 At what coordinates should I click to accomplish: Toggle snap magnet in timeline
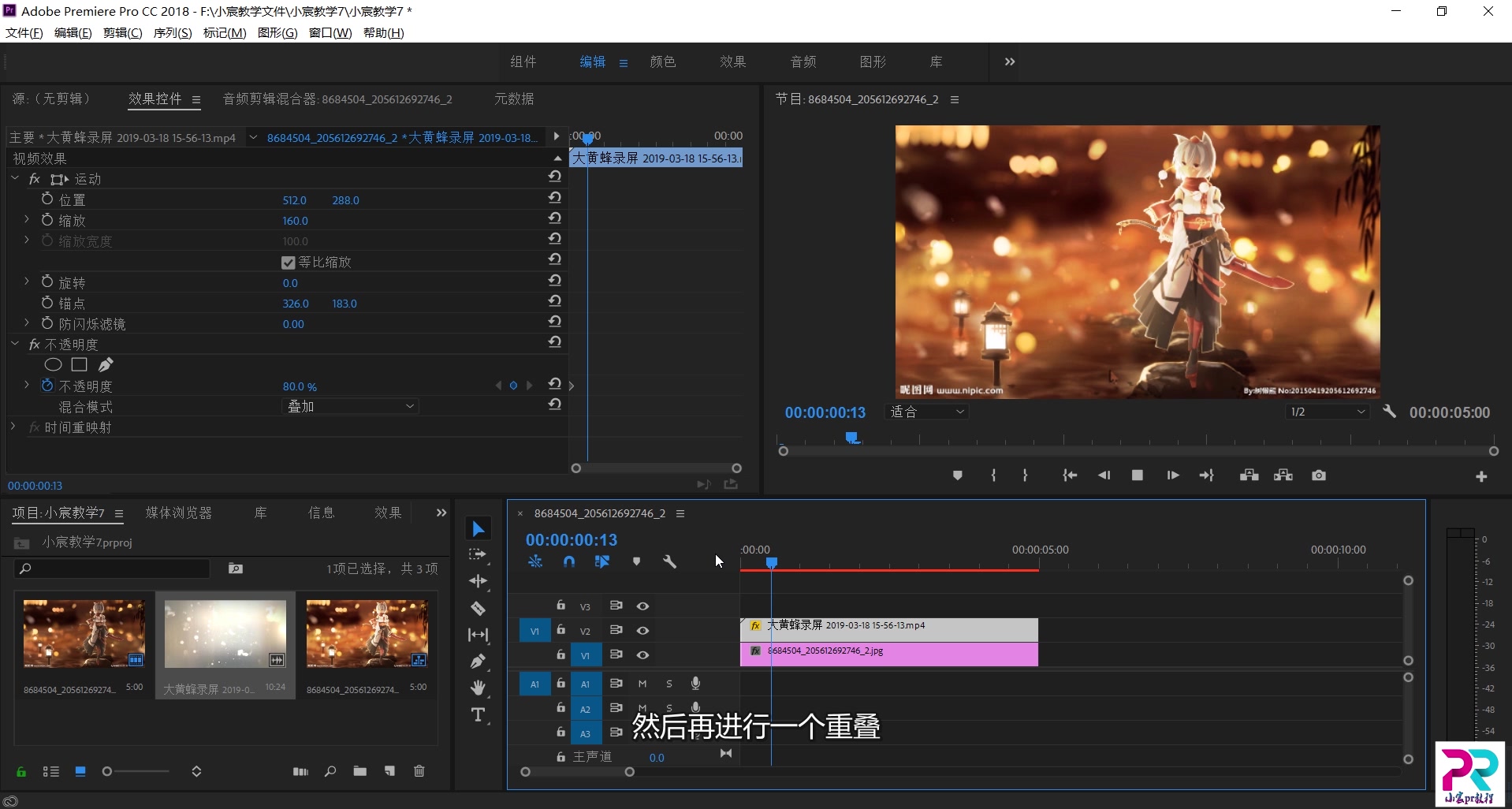(x=569, y=561)
